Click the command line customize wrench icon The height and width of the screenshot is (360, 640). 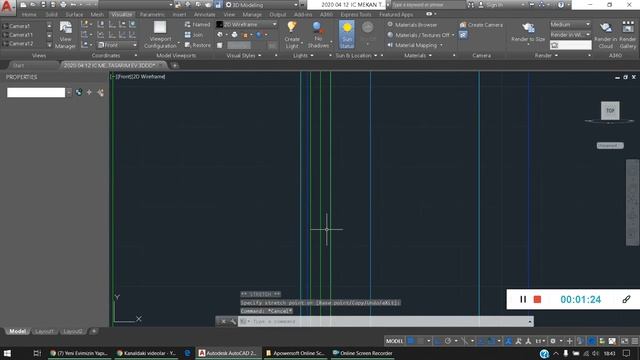[x=233, y=322]
